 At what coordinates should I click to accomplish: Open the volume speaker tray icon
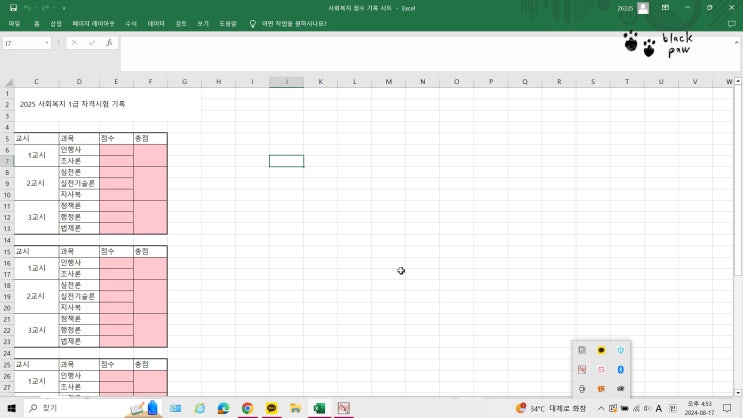tap(647, 408)
